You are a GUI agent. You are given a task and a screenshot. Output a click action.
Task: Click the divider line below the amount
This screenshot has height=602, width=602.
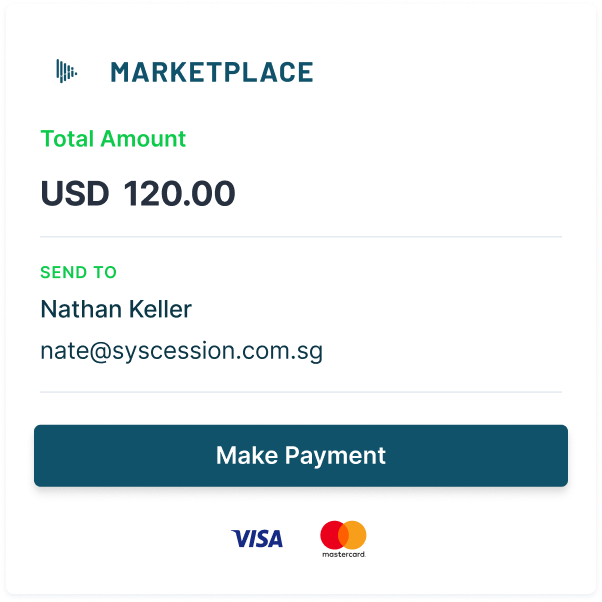pos(300,237)
